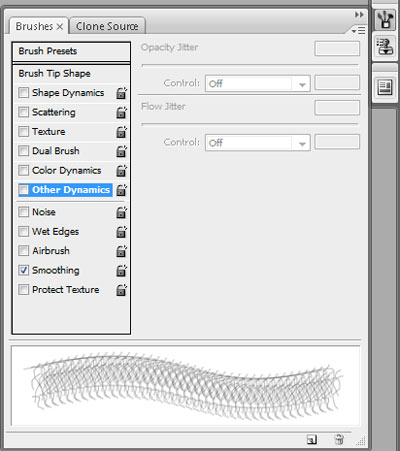This screenshot has width=400, height=451.
Task: Open Flow Jitter Control dropdown
Action: (x=258, y=143)
